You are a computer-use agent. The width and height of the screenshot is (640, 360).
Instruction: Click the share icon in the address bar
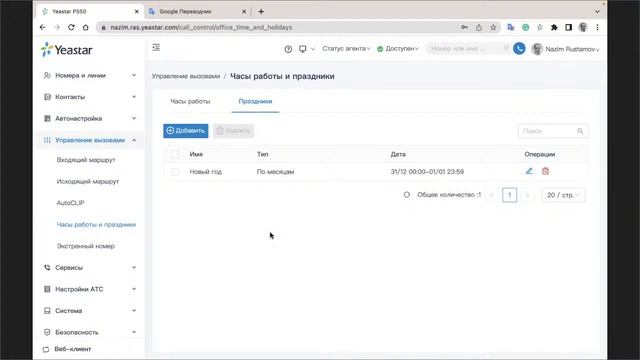[479, 27]
